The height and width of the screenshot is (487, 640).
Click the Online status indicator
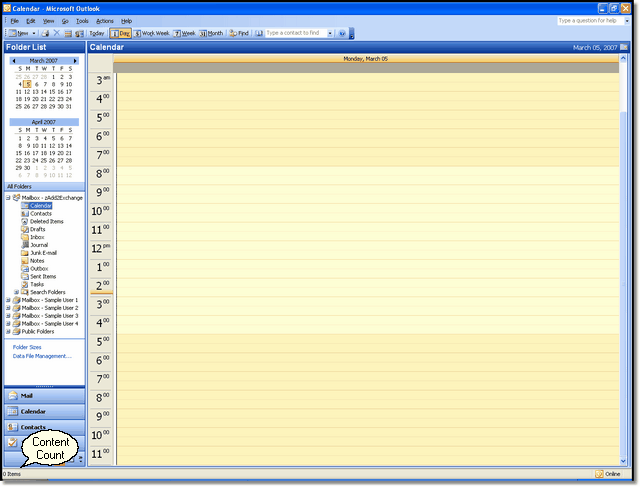coord(608,474)
